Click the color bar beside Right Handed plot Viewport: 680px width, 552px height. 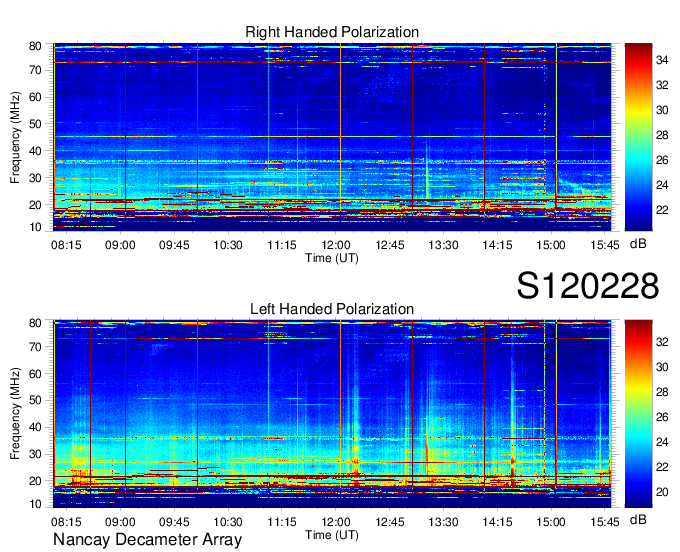pyautogui.click(x=638, y=137)
